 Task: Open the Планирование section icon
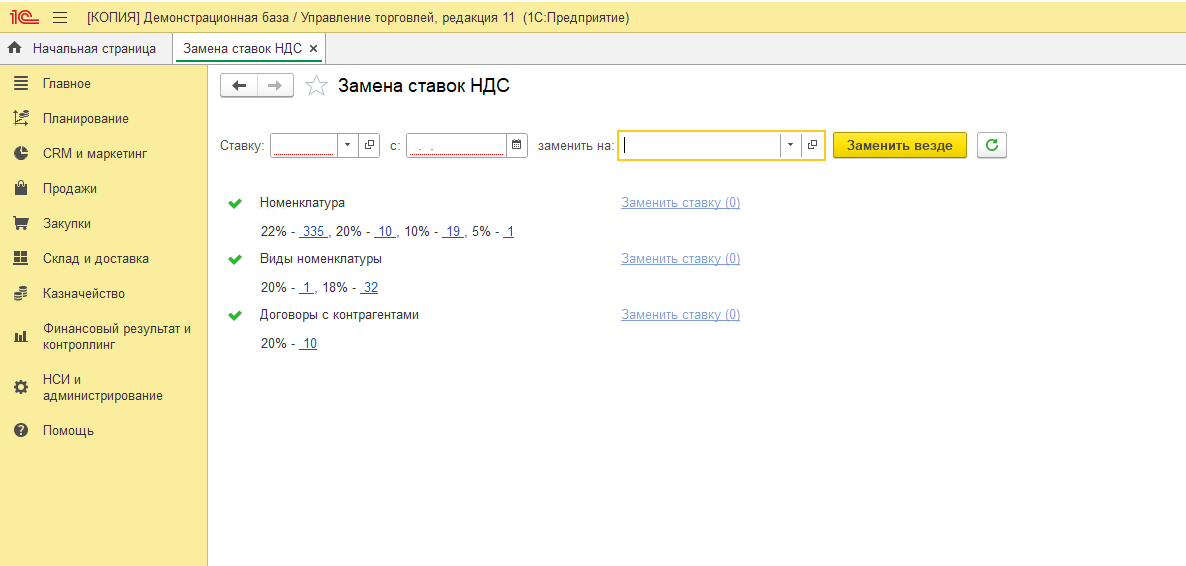(21, 118)
